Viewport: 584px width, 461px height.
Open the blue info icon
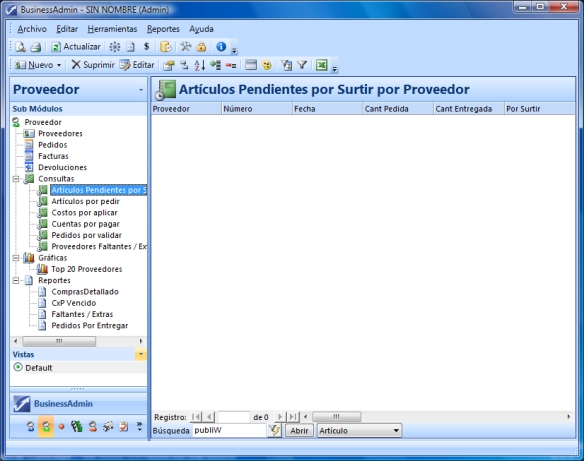221,47
